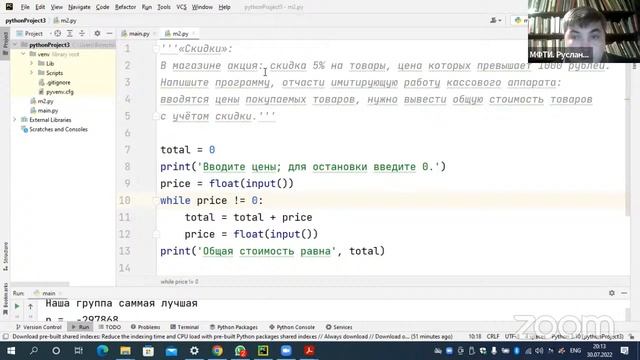
Task: Open Problems tool window
Action: 146,327
